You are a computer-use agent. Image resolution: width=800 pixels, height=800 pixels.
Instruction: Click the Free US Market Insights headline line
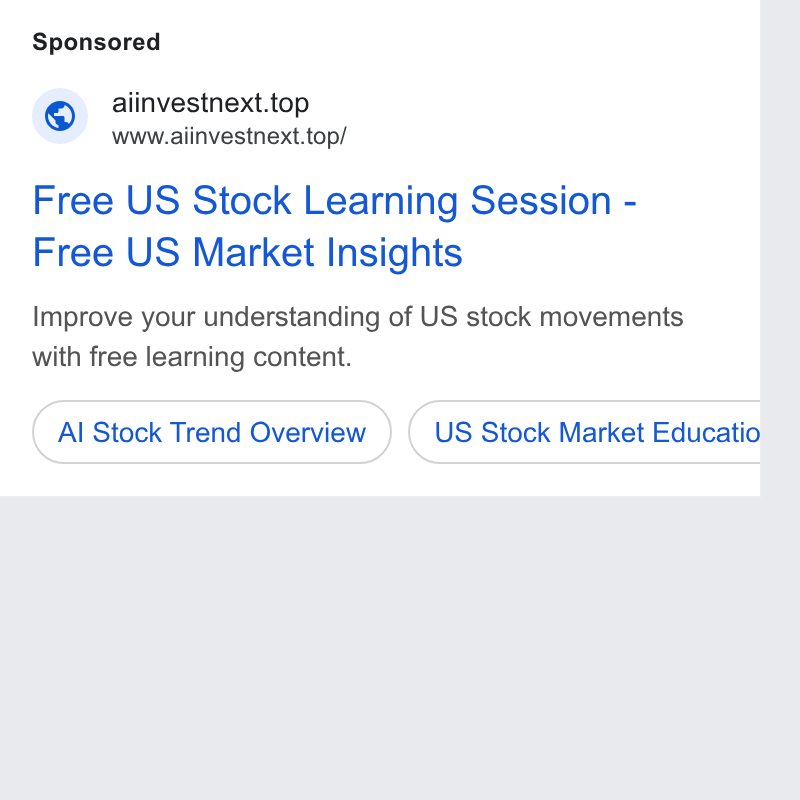tap(247, 253)
